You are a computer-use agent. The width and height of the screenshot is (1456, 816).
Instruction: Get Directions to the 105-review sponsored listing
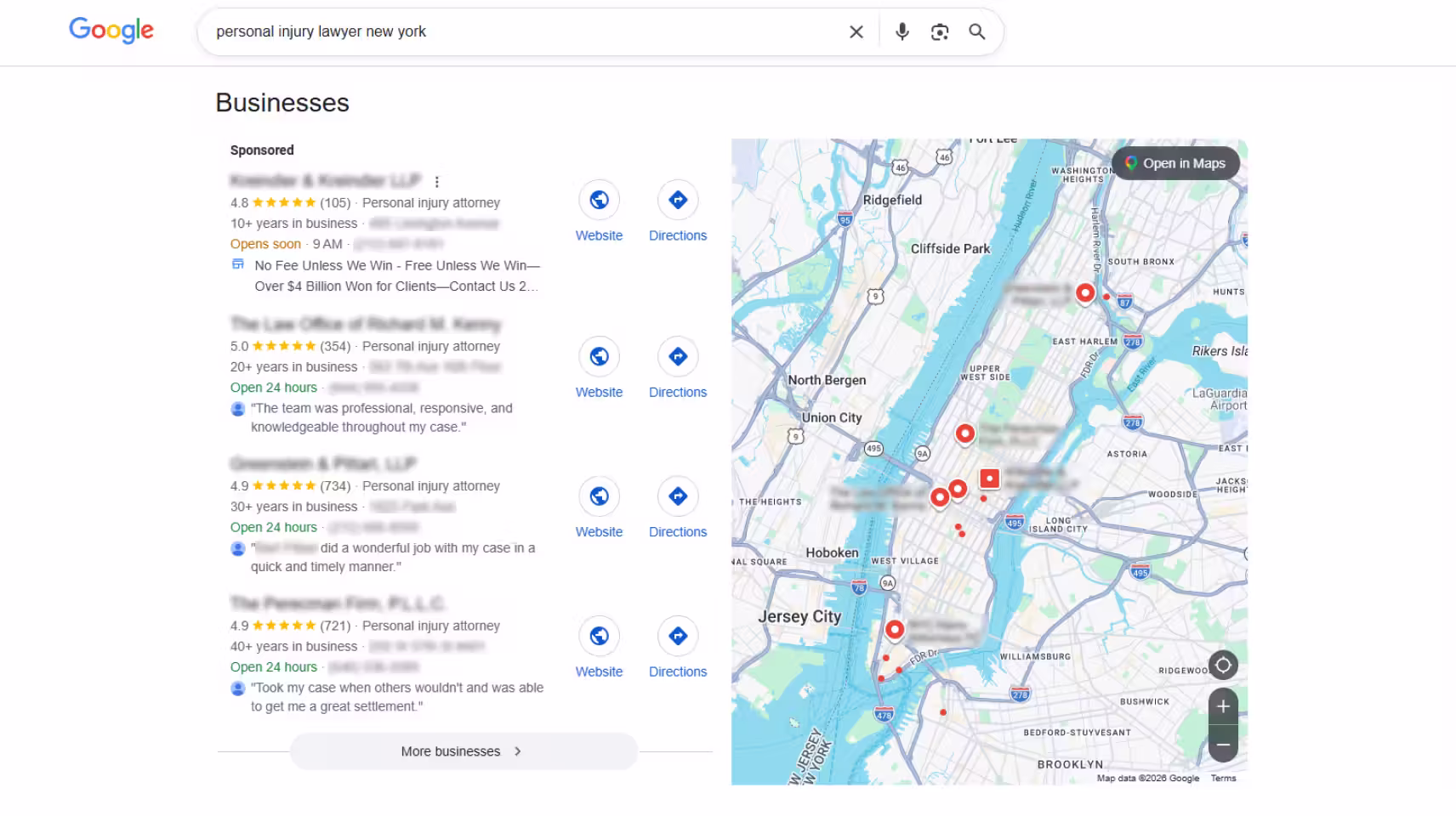[x=678, y=212]
